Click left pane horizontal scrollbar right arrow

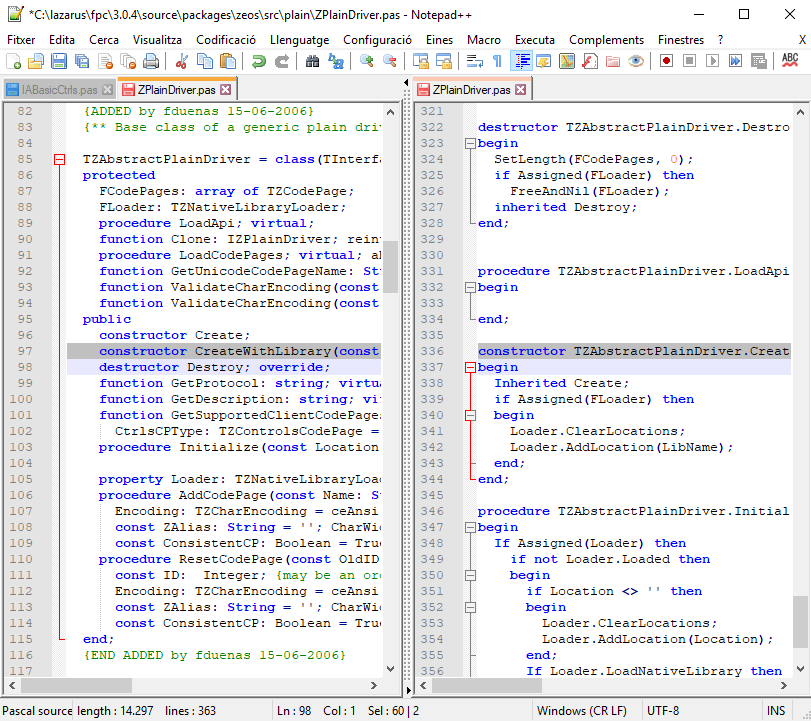pyautogui.click(x=374, y=685)
